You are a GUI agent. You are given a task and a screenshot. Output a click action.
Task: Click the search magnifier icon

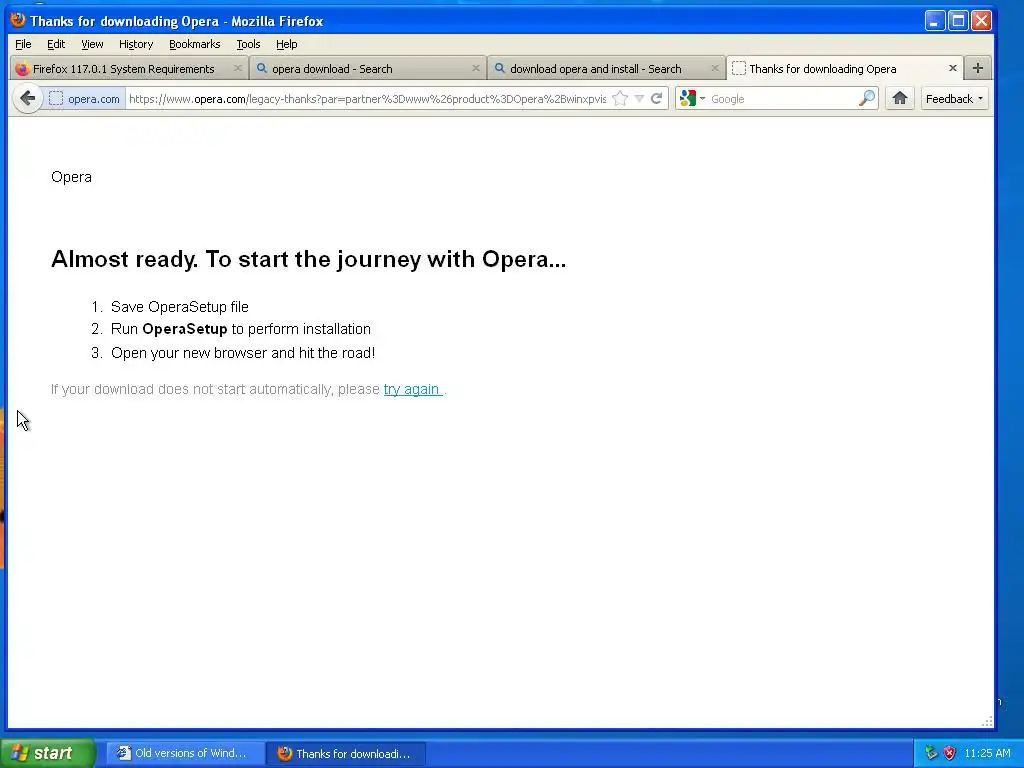click(867, 99)
